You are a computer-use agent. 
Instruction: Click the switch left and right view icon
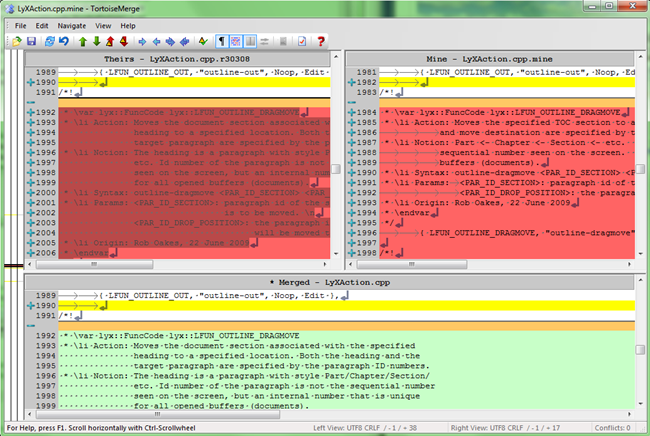click(264, 41)
